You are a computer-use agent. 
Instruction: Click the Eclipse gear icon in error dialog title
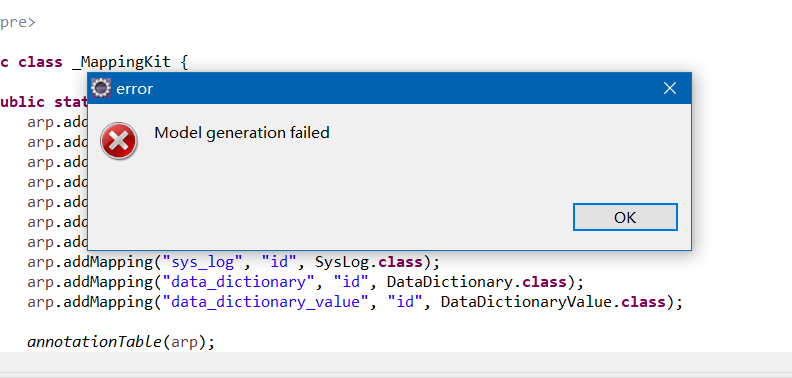[101, 88]
